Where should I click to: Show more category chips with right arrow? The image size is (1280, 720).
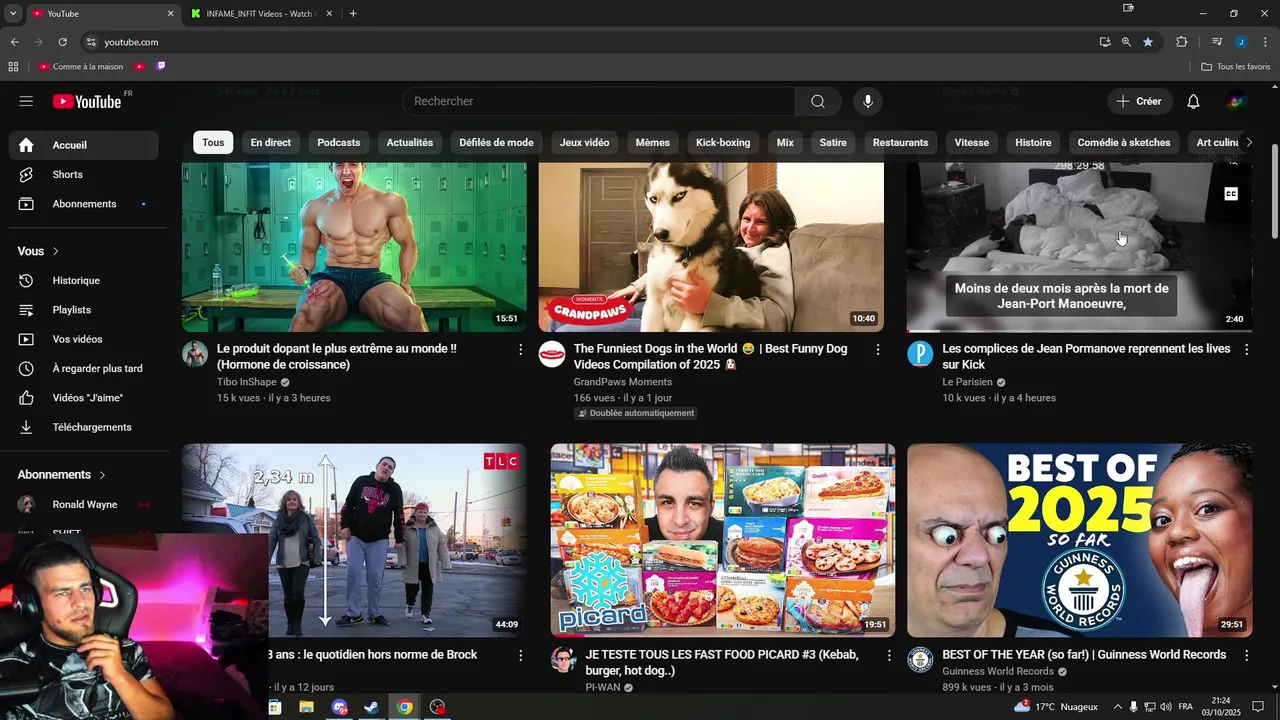(x=1248, y=142)
